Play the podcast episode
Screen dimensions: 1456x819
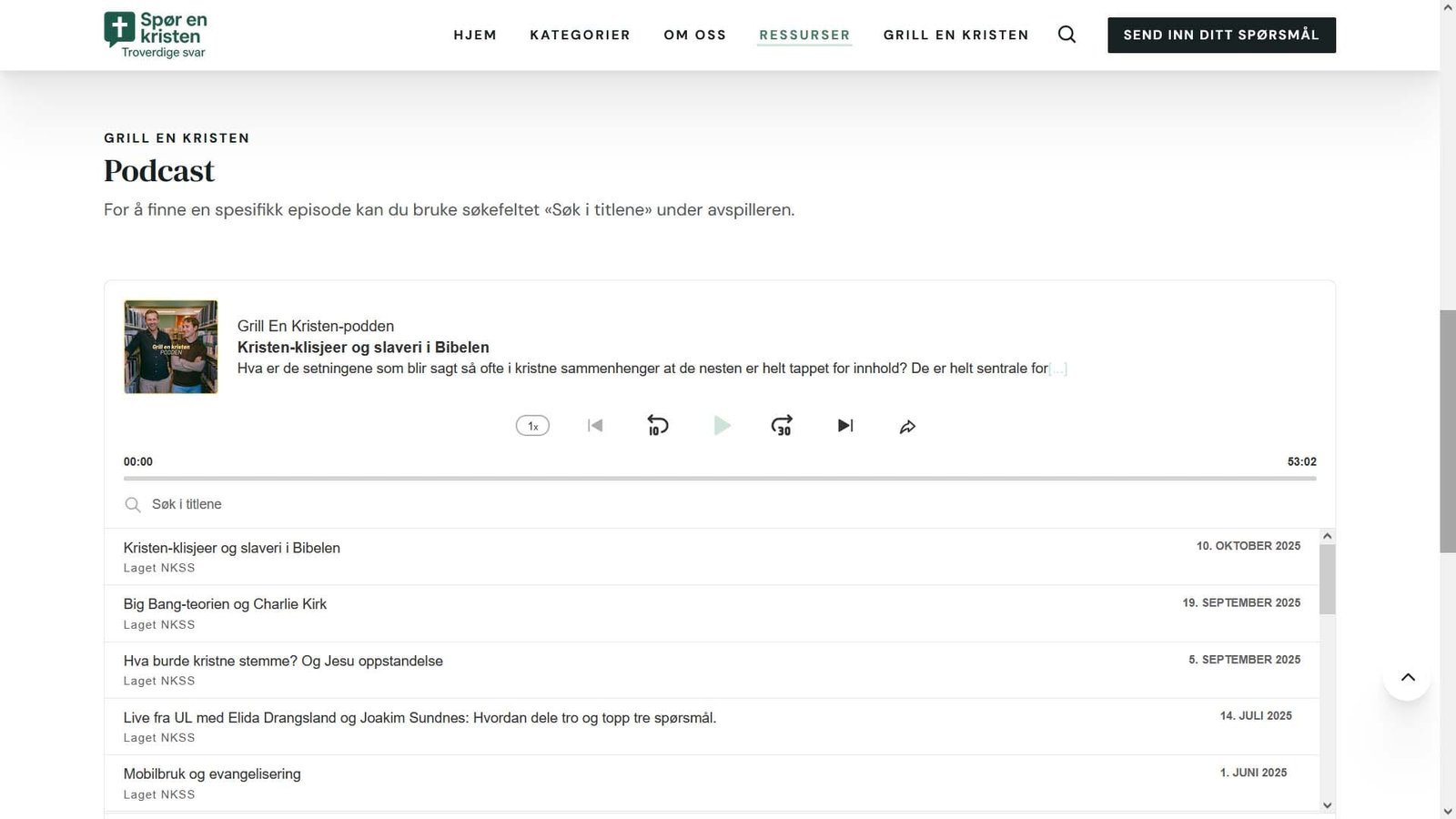pos(722,425)
